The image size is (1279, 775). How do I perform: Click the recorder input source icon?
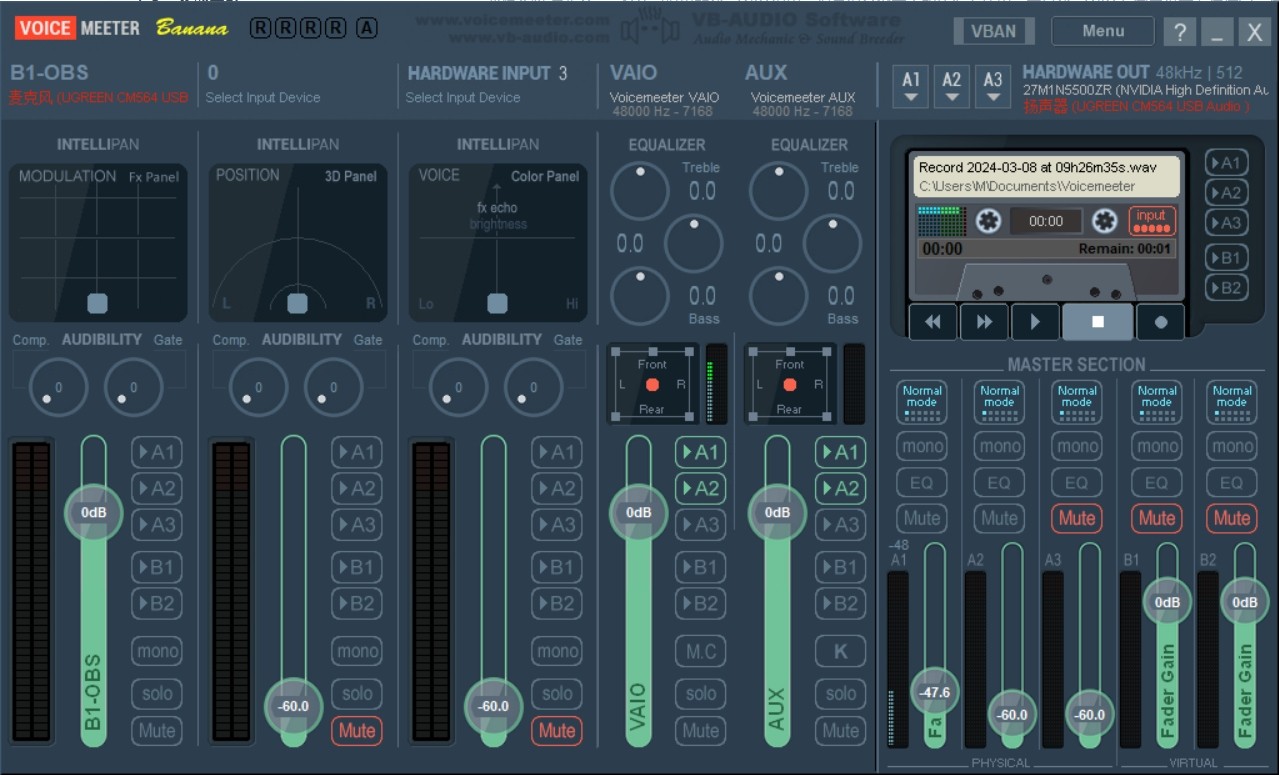tap(1151, 220)
